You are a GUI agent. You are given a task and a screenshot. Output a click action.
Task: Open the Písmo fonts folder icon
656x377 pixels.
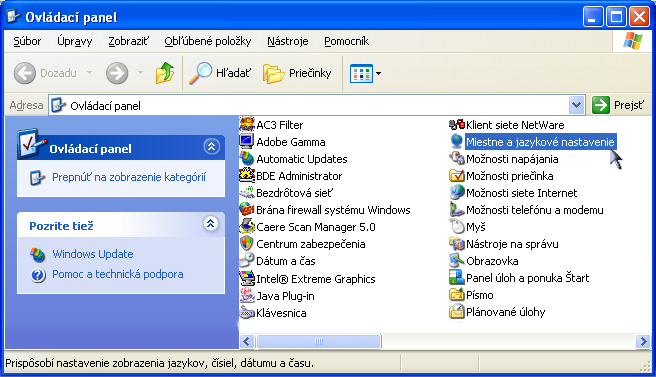coord(457,295)
